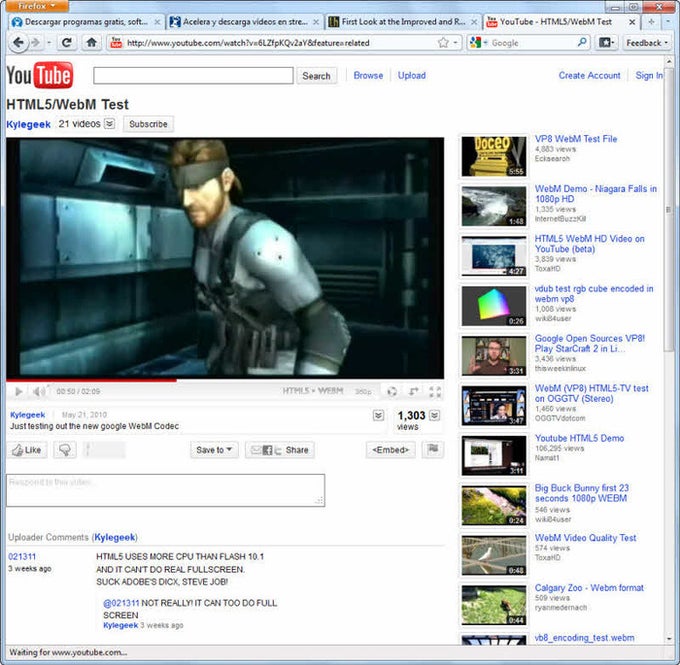Open the rgb cube video thumbnail
Image resolution: width=680 pixels, height=665 pixels.
click(x=494, y=306)
